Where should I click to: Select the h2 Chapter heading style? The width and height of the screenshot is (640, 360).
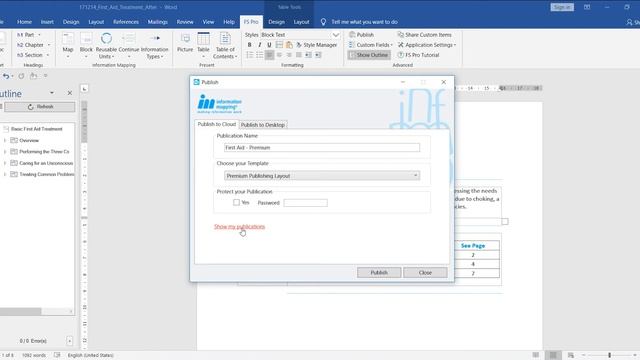pos(33,45)
